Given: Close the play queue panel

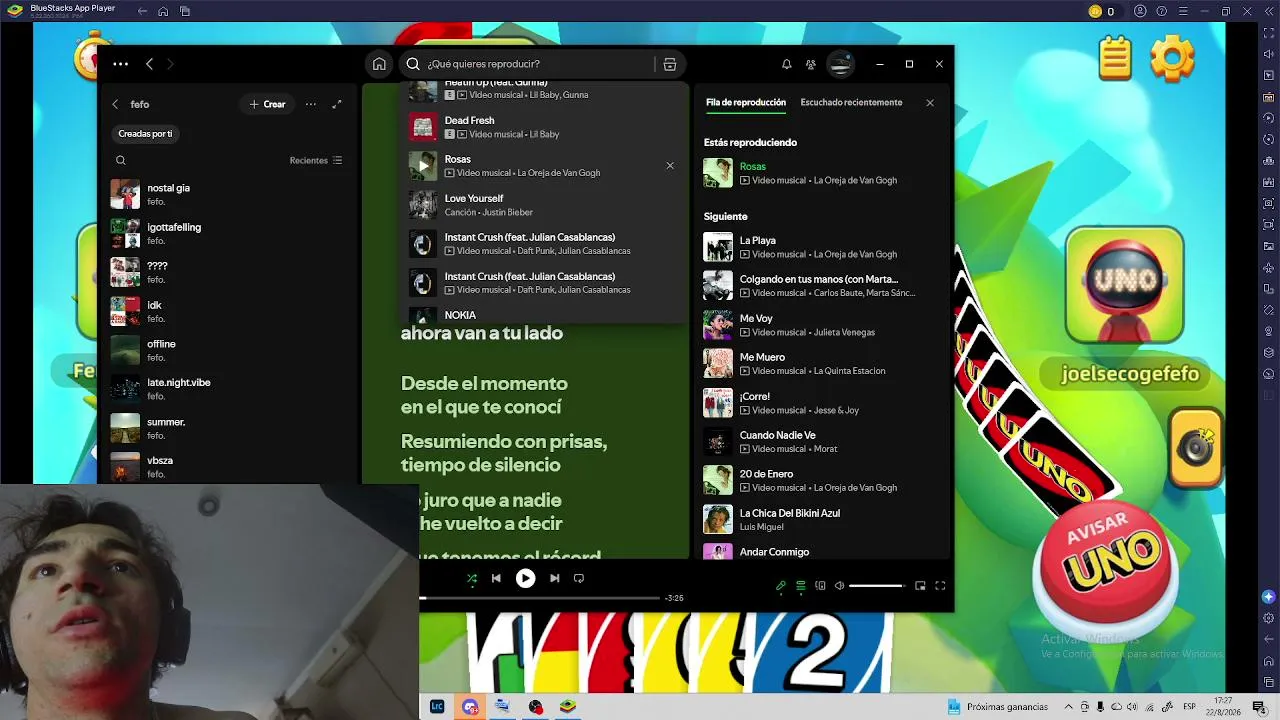Looking at the screenshot, I should pos(930,103).
